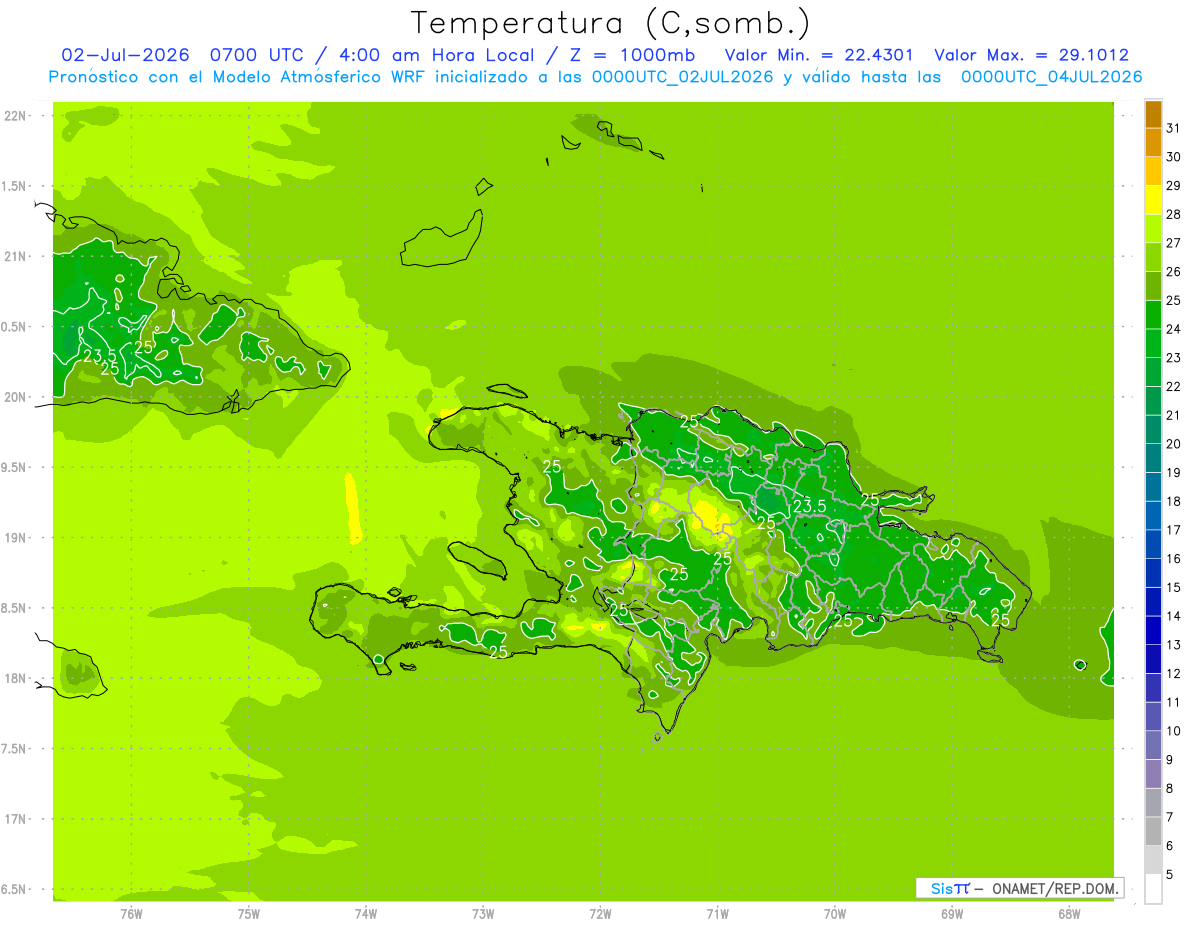
Task: Pick the dark blue swatch between 12 and 13
Action: point(1153,659)
